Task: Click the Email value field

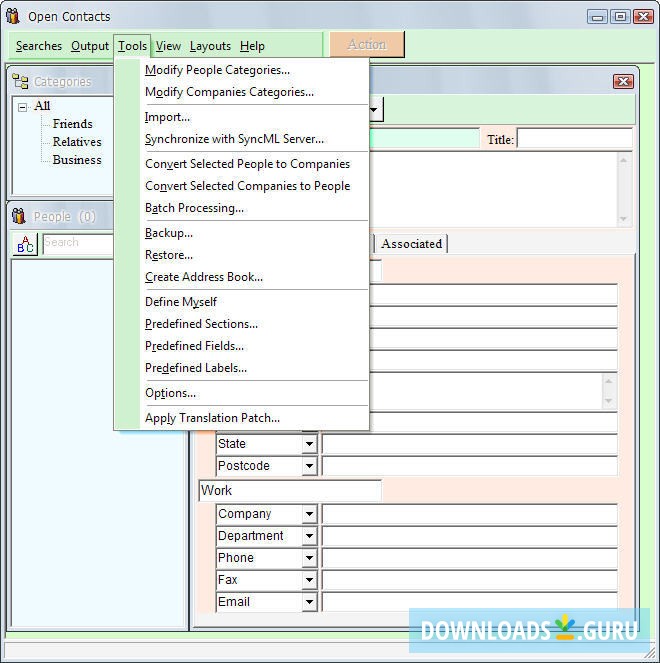Action: 469,602
